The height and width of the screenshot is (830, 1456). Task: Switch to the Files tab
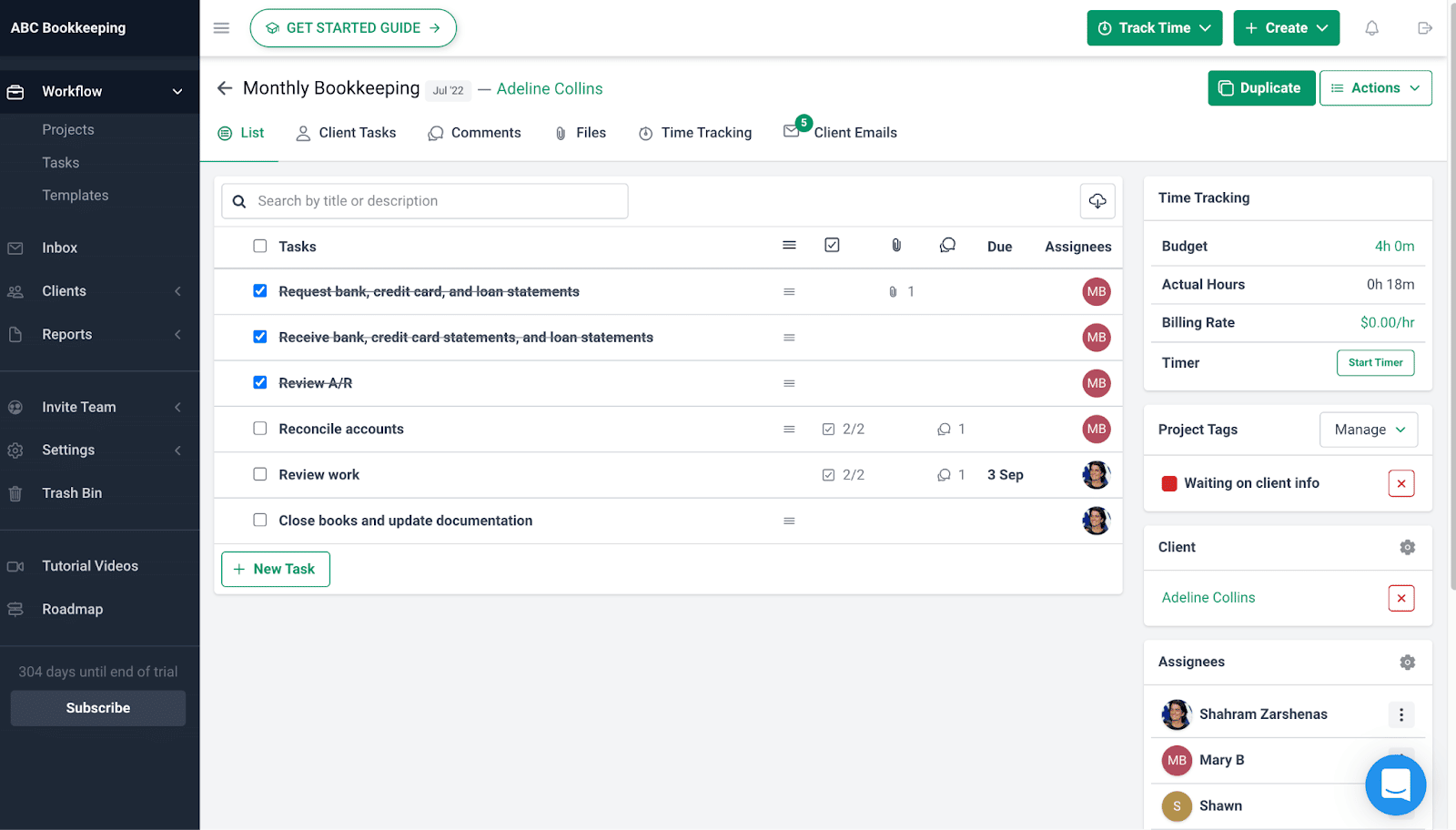[x=580, y=133]
